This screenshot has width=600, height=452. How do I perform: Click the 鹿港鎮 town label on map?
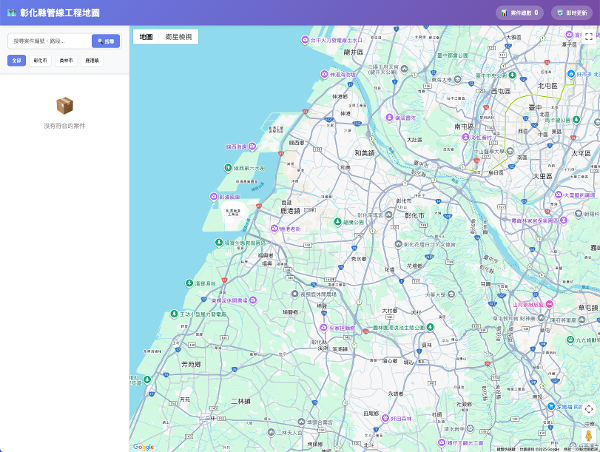click(x=290, y=211)
